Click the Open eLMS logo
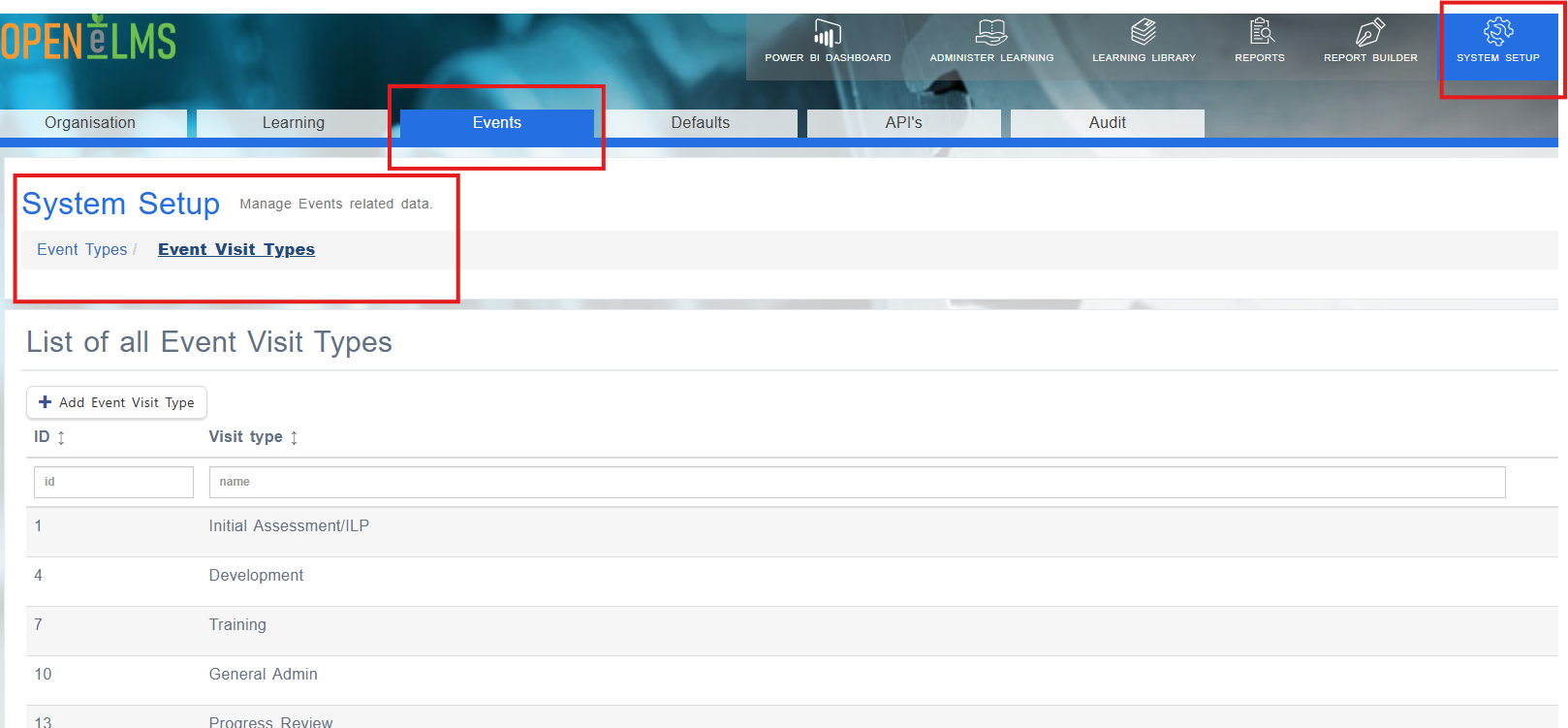Viewport: 1568px width, 728px height. 88,40
